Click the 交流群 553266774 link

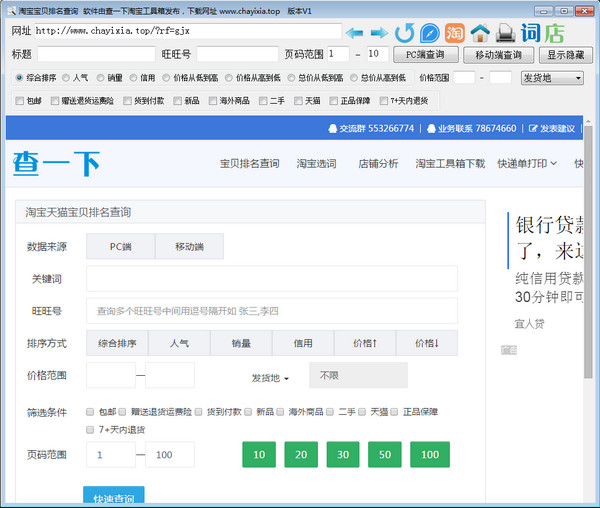[371, 129]
